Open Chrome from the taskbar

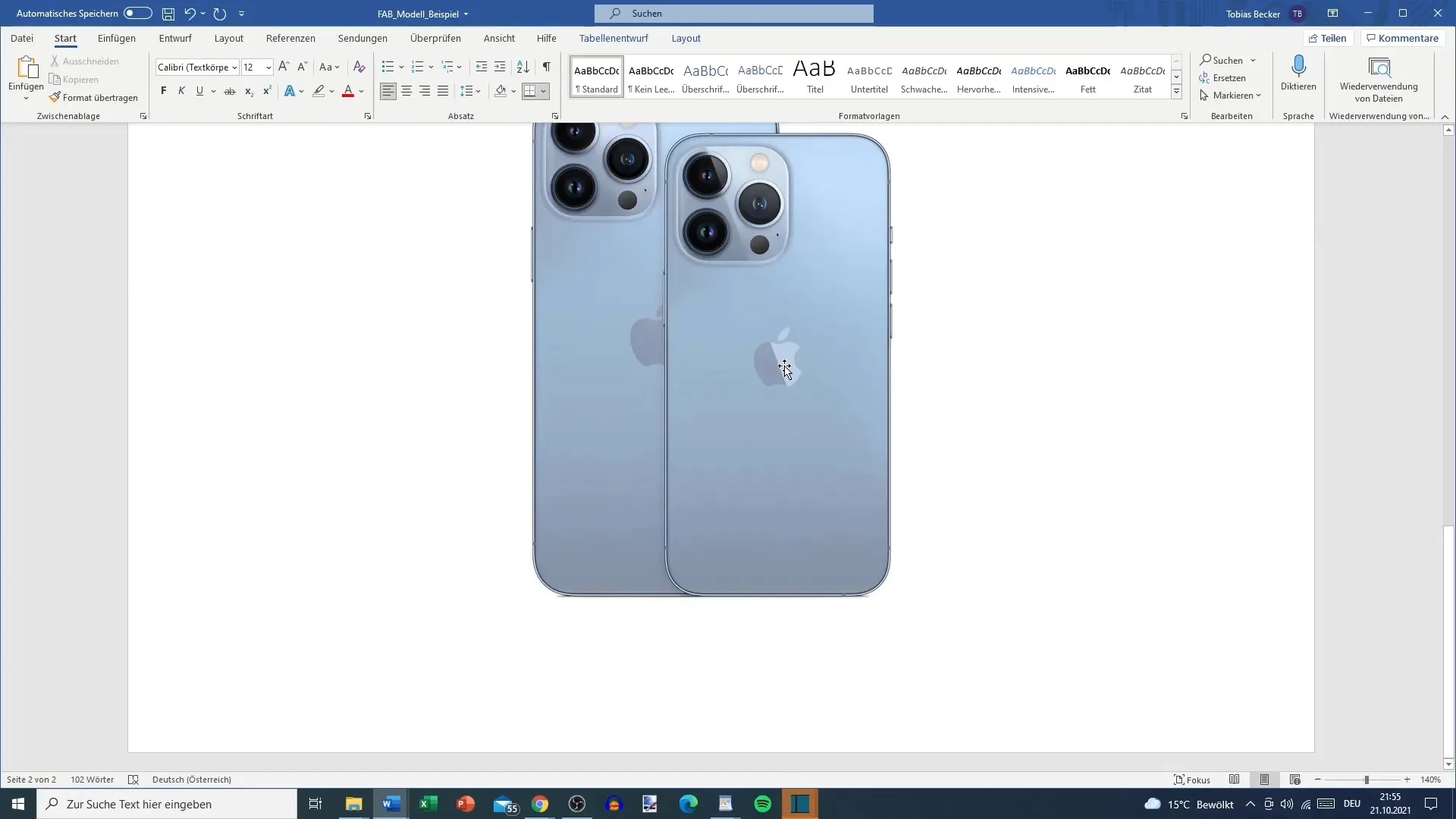click(540, 804)
